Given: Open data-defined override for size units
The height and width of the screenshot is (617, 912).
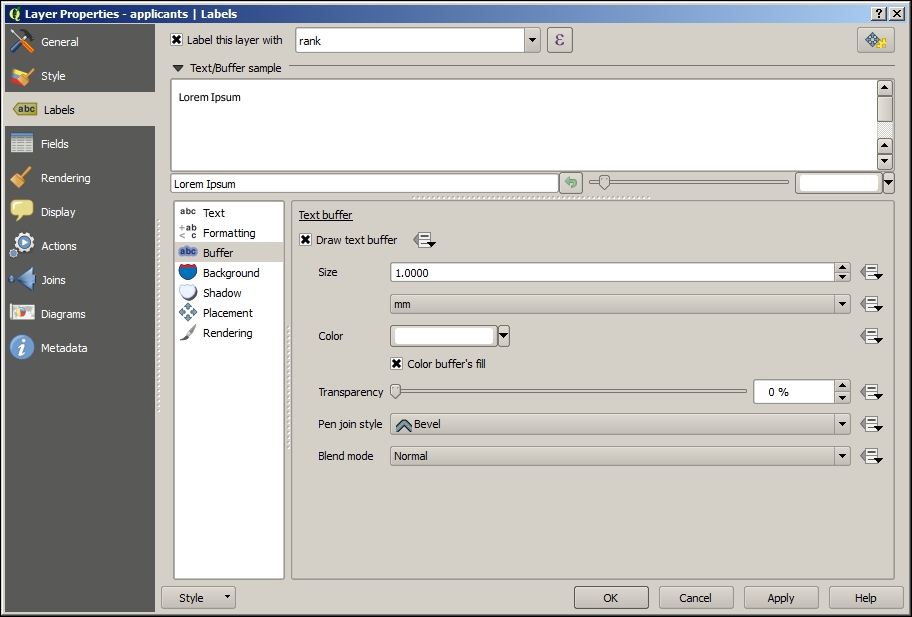Looking at the screenshot, I should [871, 304].
